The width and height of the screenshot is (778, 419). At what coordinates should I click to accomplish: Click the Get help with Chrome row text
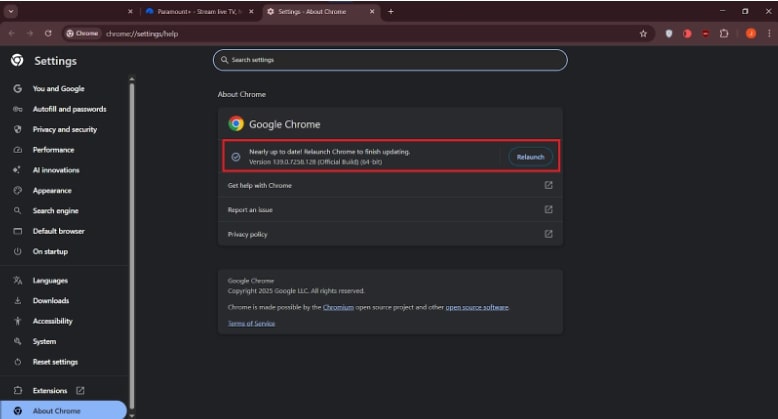(x=259, y=185)
